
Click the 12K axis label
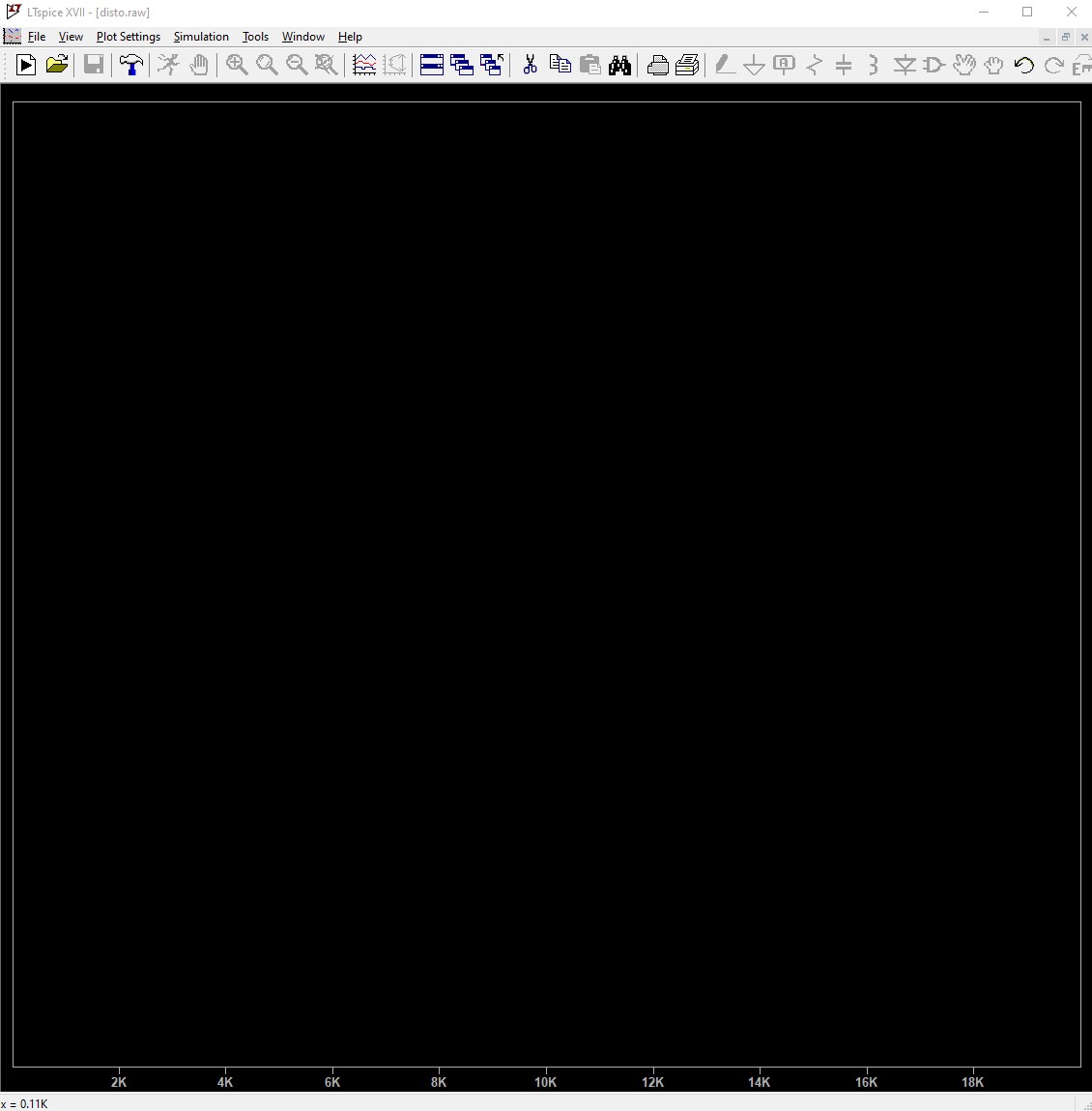tap(652, 1082)
